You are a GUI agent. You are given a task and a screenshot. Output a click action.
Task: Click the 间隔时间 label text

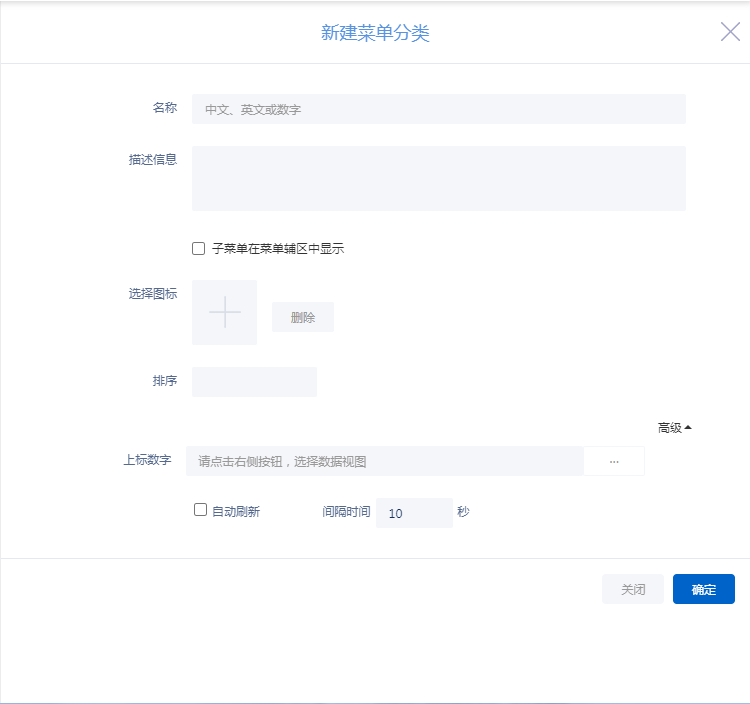346,512
